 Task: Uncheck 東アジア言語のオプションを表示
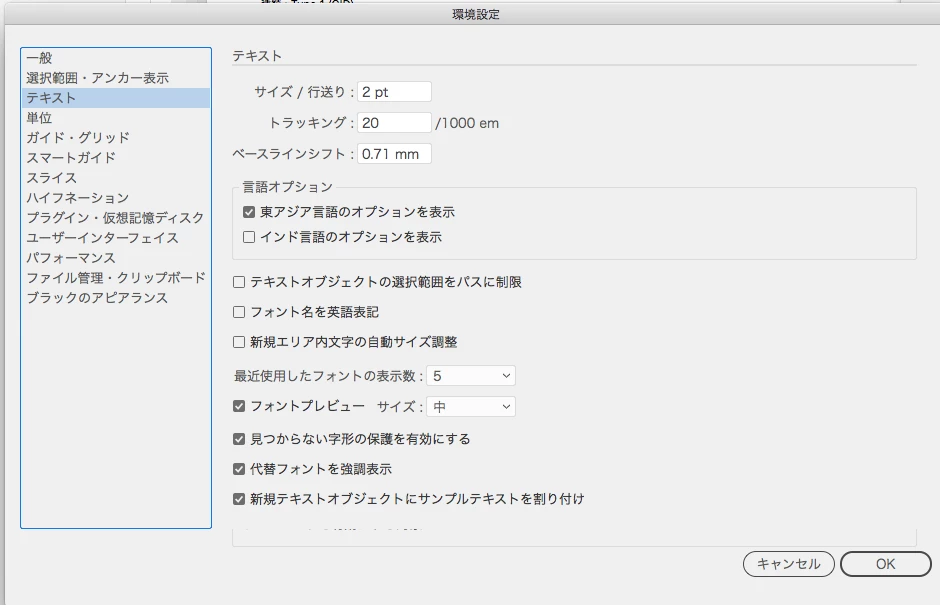click(249, 212)
